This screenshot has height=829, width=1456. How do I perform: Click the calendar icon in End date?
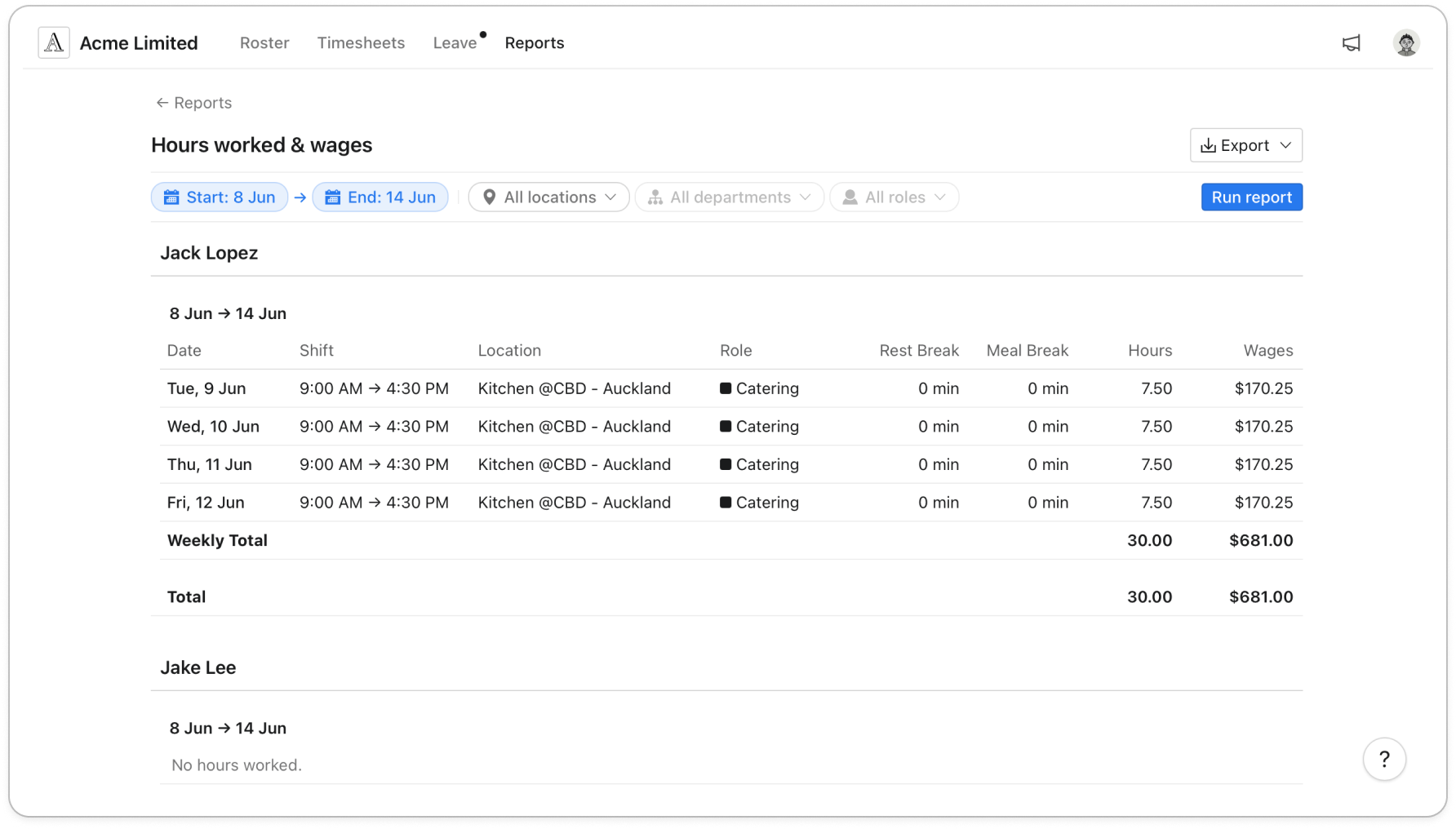[x=333, y=197]
